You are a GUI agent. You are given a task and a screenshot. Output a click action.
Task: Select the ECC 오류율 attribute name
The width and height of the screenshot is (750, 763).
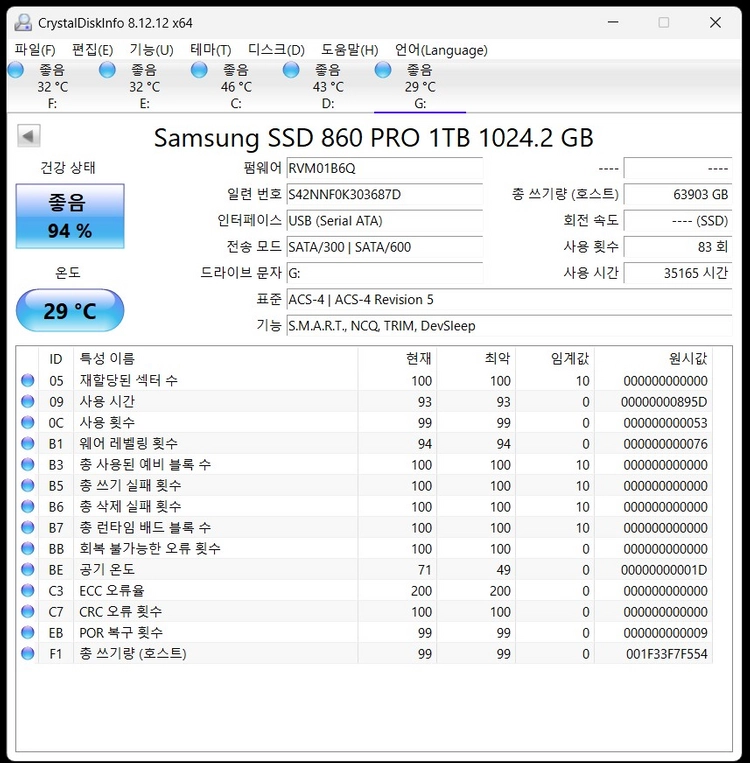click(112, 590)
